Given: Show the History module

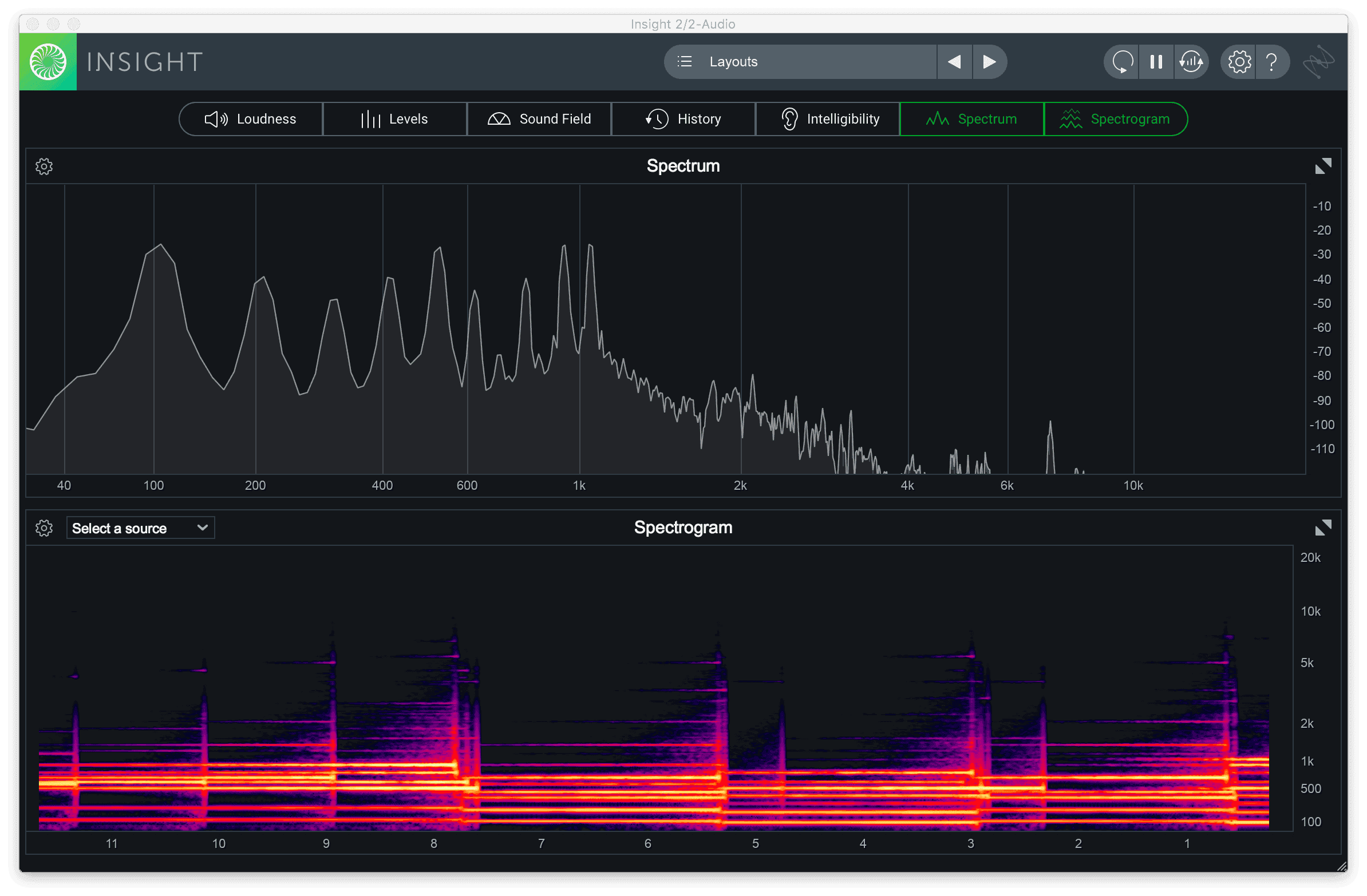Looking at the screenshot, I should click(x=683, y=119).
